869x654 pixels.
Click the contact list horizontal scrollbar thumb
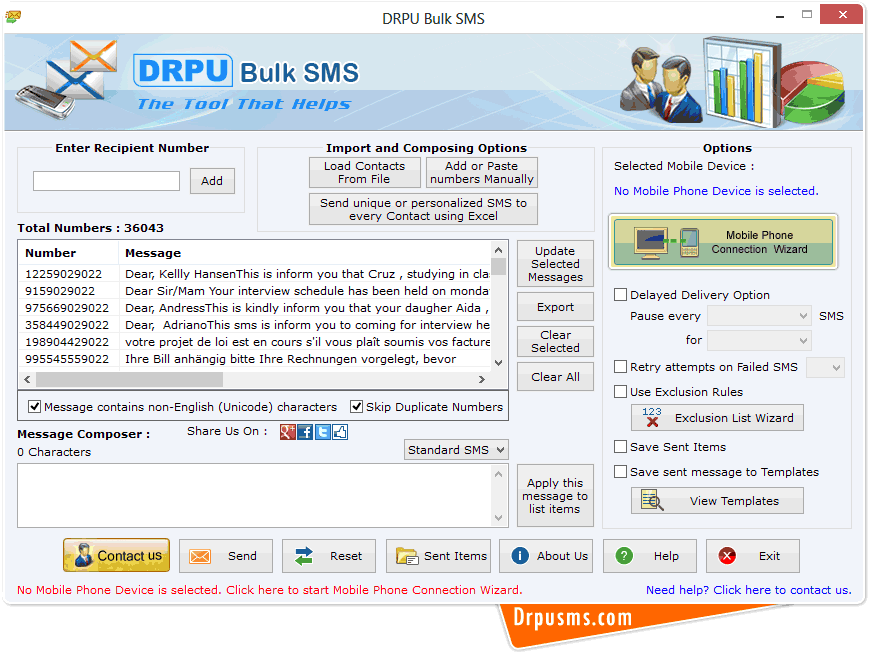click(x=129, y=379)
